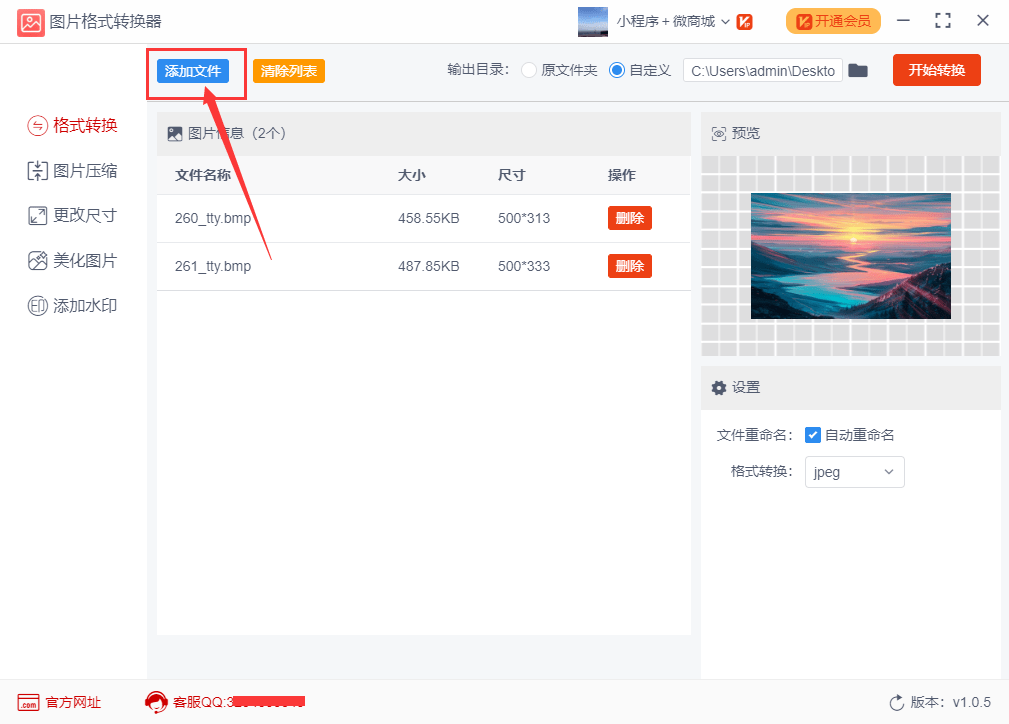The height and width of the screenshot is (724, 1009).
Task: Enable the 原文件夹 output option
Action: coord(528,70)
